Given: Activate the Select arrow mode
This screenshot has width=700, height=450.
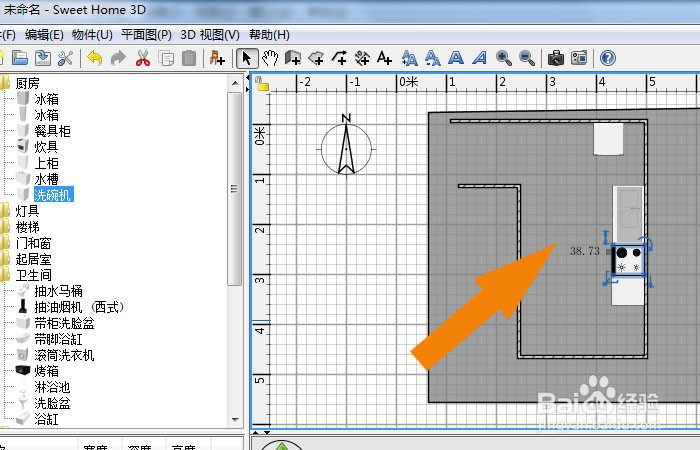Looking at the screenshot, I should tap(247, 58).
